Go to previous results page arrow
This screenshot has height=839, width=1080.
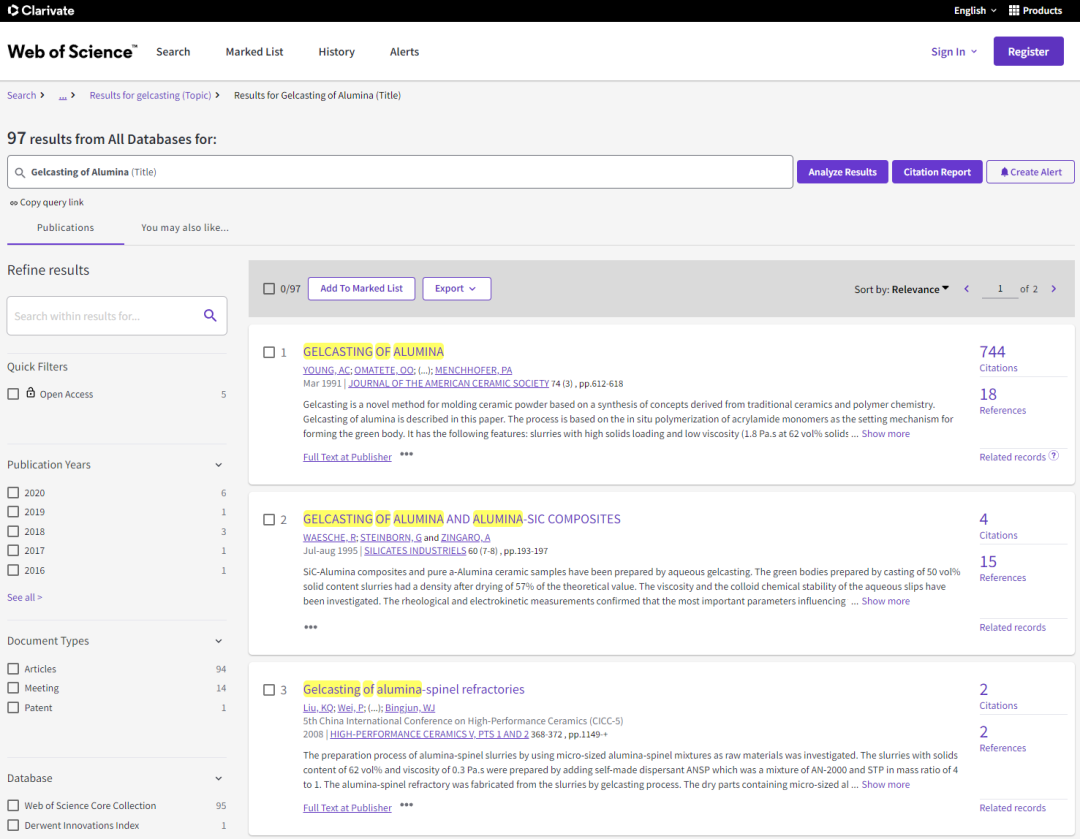coord(966,289)
